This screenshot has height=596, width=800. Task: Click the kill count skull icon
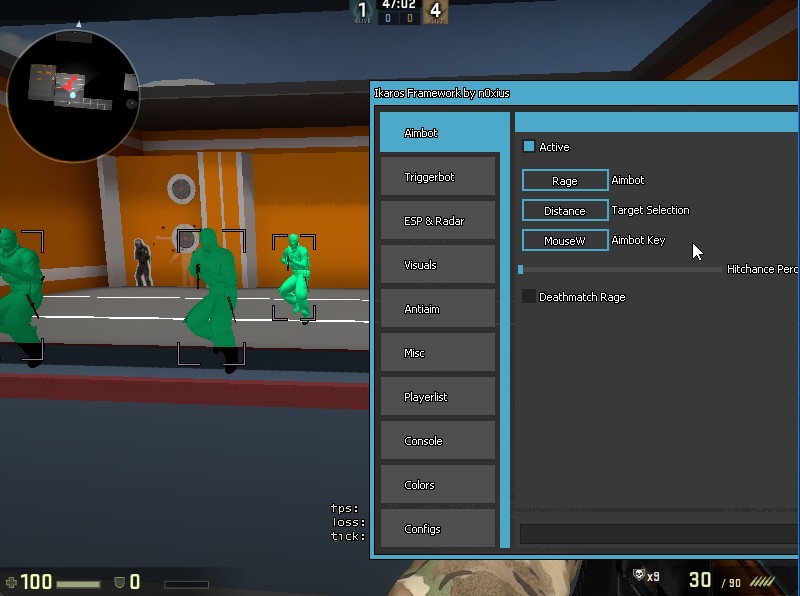click(638, 575)
